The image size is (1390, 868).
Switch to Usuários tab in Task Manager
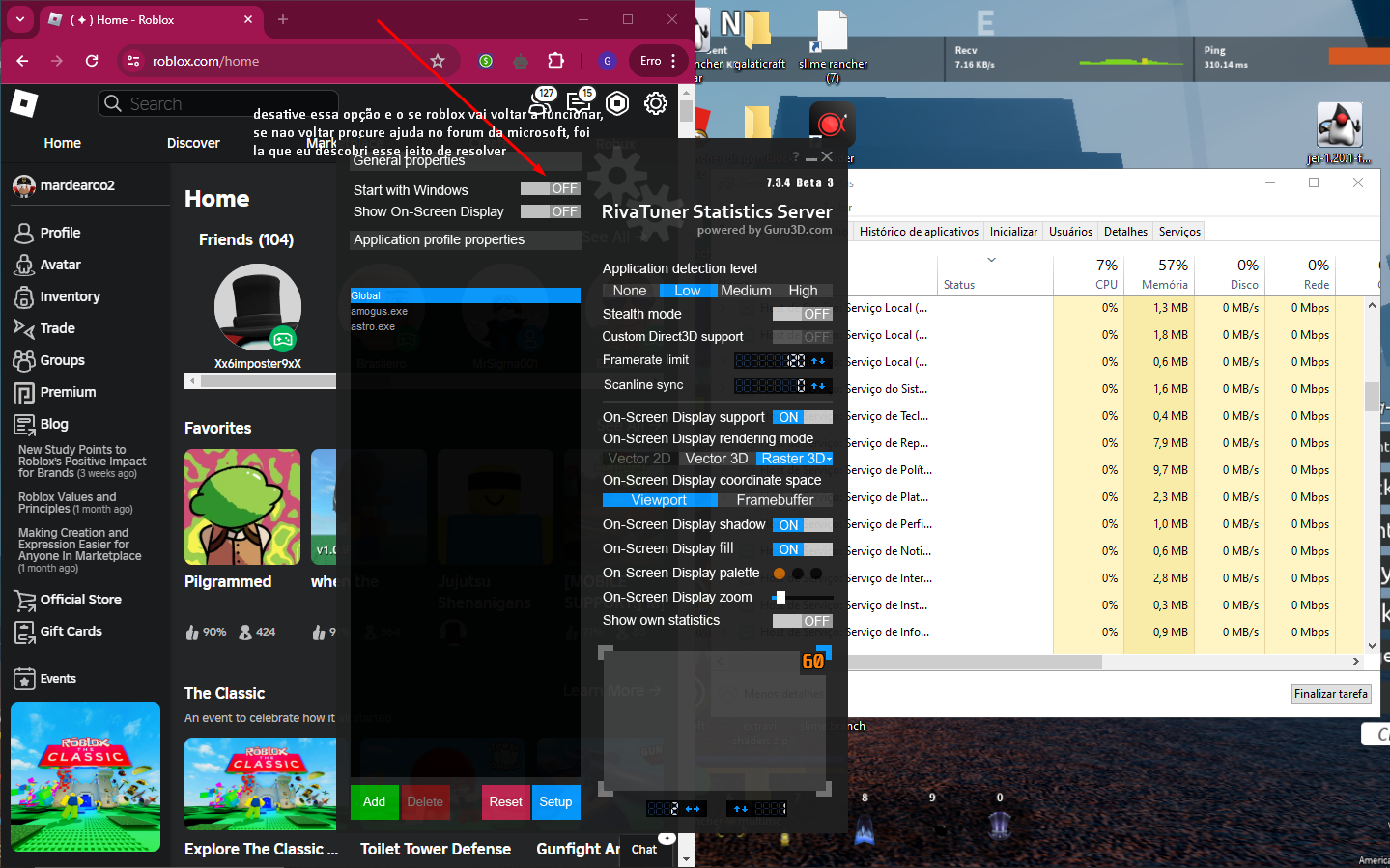click(x=1070, y=232)
